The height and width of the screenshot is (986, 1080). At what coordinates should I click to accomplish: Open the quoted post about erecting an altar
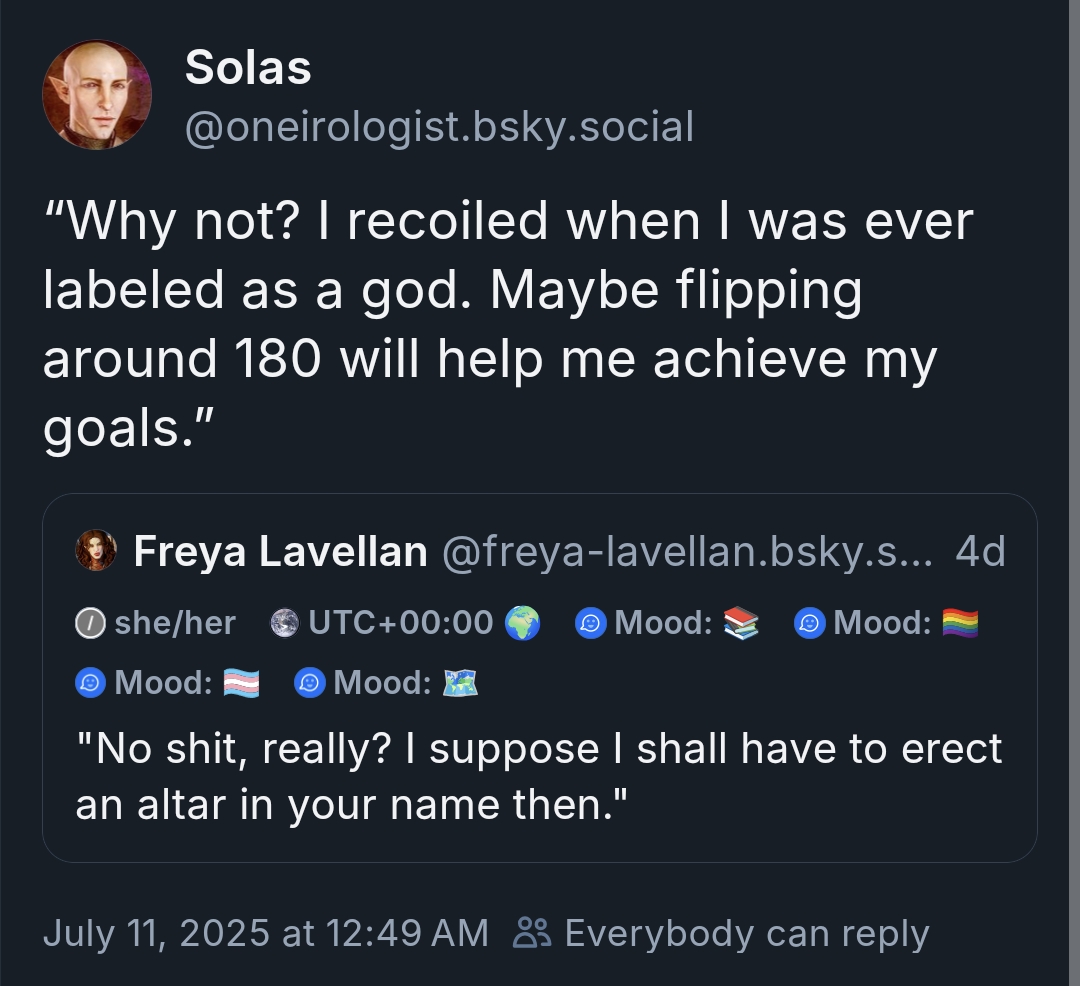538,775
